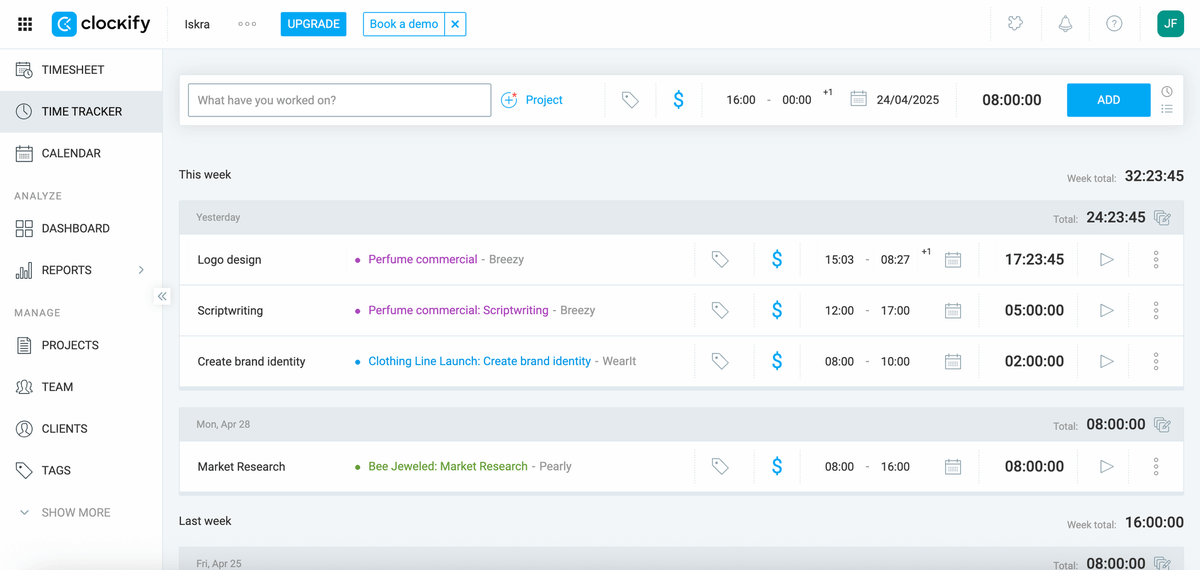Image resolution: width=1200 pixels, height=570 pixels.
Task: Open the calendar date picker for 24/04/2025
Action: coord(858,99)
